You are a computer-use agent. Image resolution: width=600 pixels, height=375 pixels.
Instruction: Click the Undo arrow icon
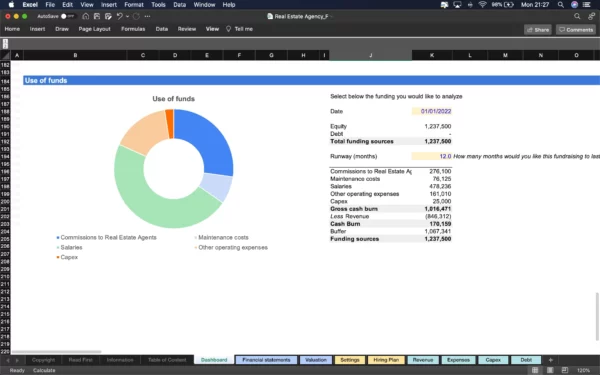[119, 16]
